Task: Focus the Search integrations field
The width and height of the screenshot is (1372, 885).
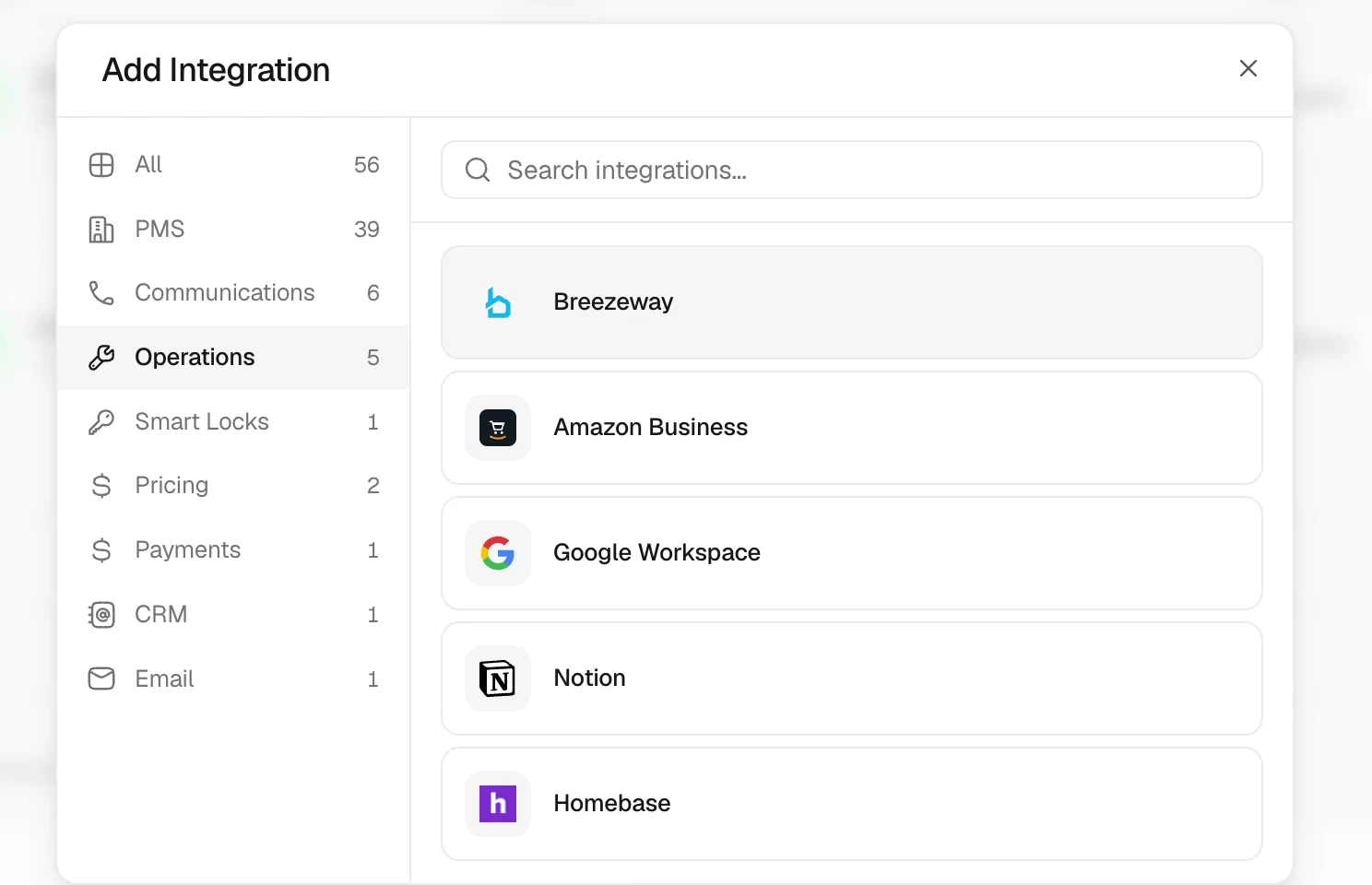Action: 852,170
